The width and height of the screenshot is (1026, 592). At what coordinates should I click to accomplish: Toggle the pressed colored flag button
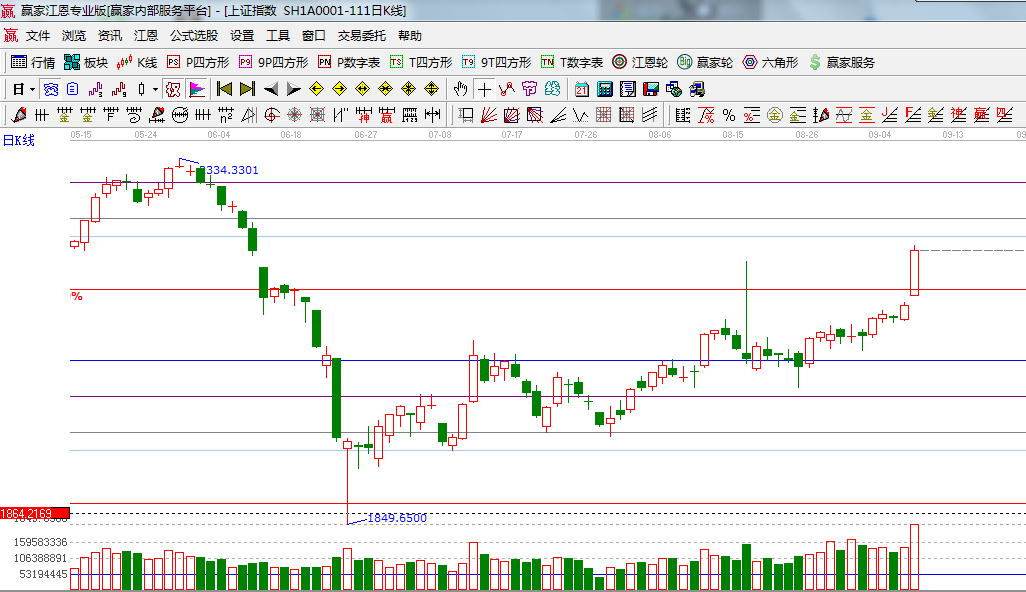pos(196,89)
